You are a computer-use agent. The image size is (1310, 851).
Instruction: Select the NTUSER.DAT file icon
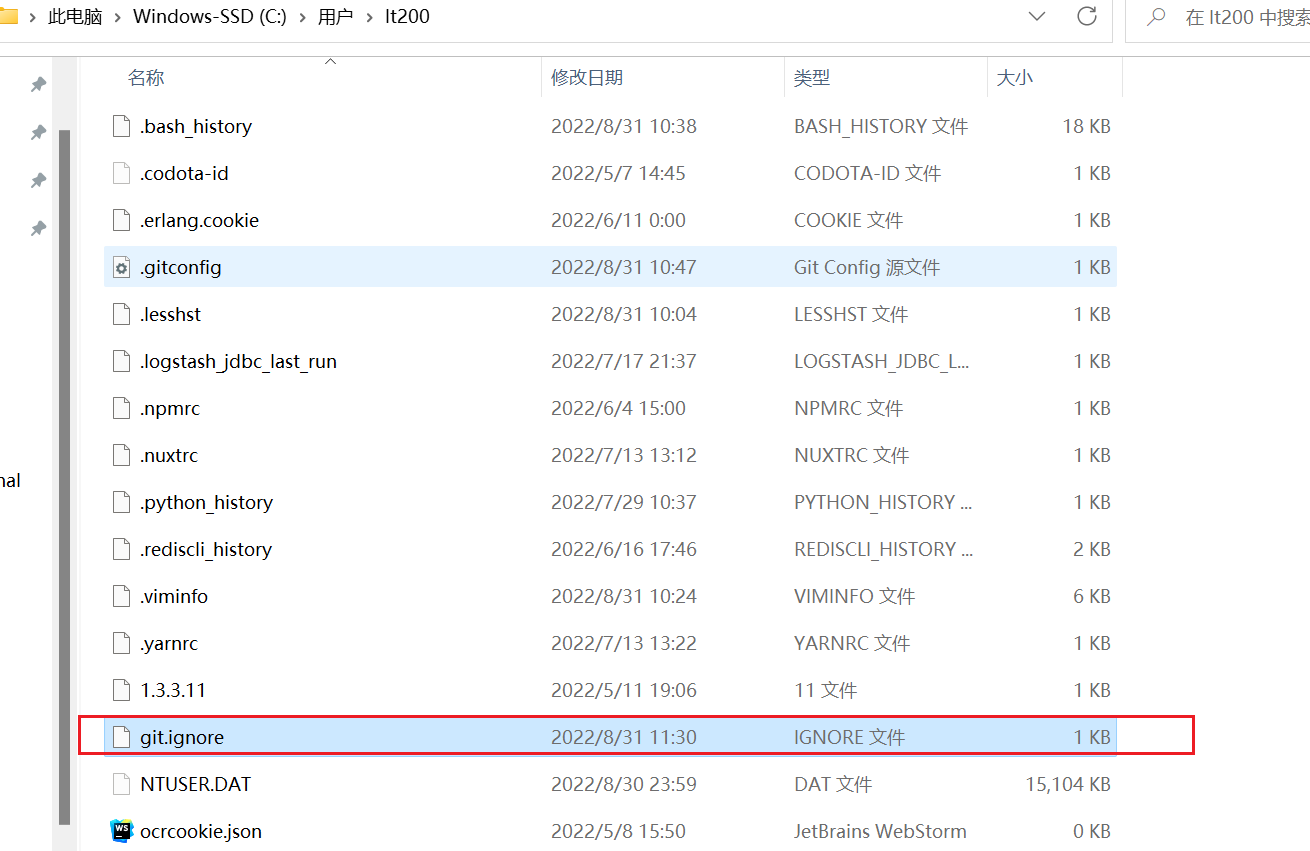[x=121, y=784]
